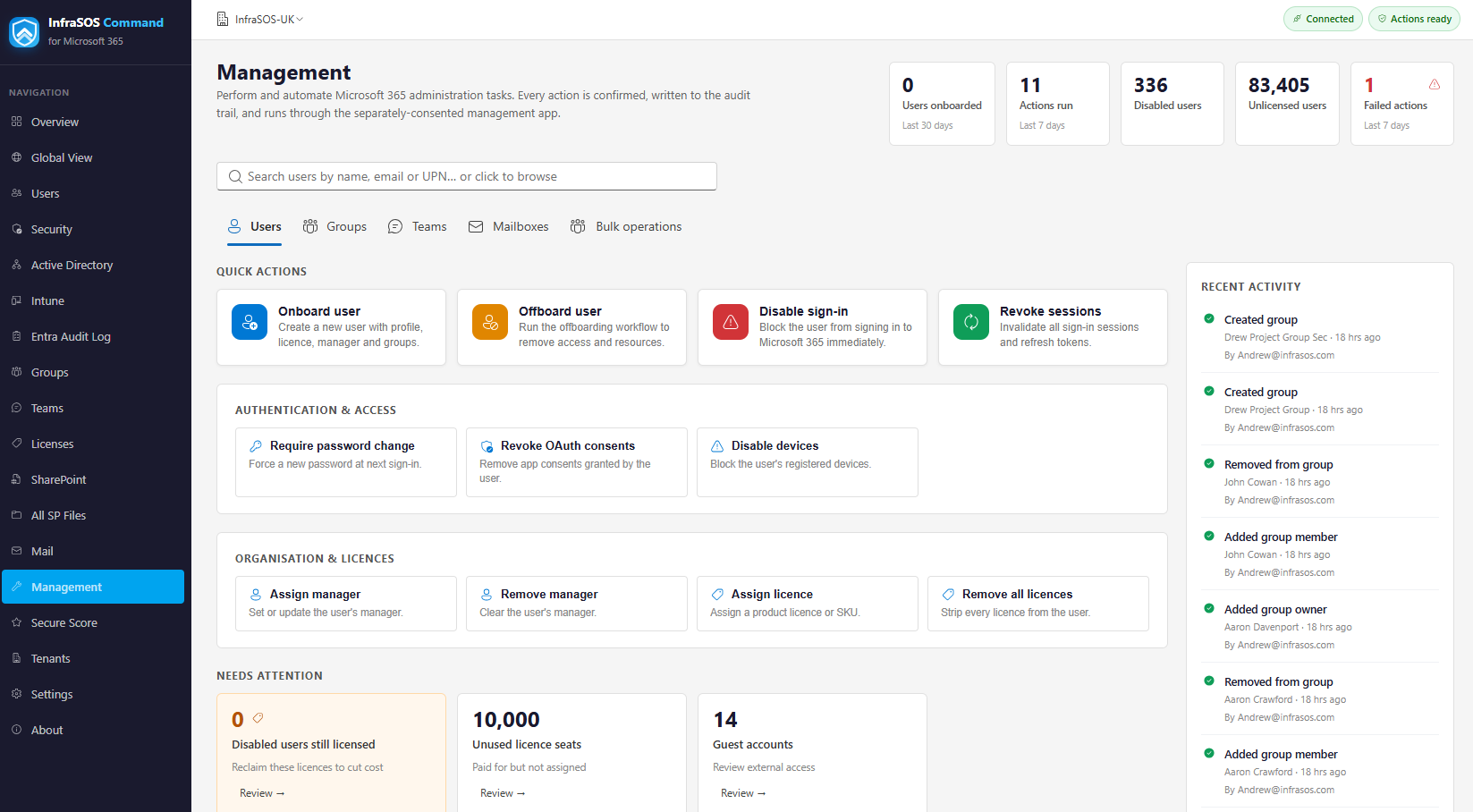Open the Disabled users 336 stat card
Screen dimensions: 1473x812
[1172, 104]
